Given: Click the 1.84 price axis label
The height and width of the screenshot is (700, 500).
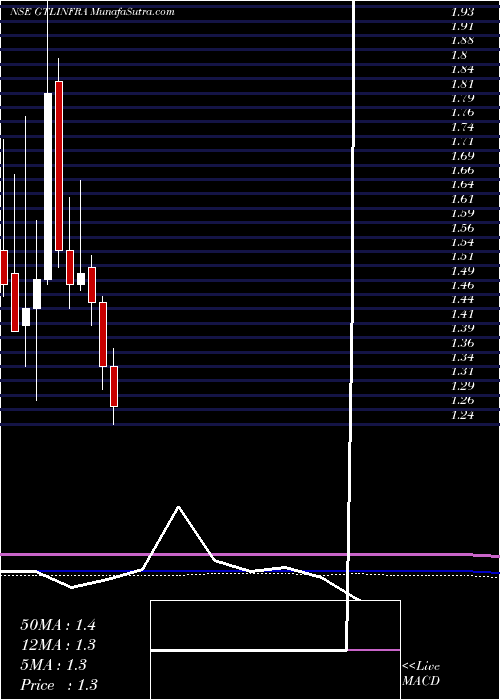Looking at the screenshot, I should click(463, 70).
